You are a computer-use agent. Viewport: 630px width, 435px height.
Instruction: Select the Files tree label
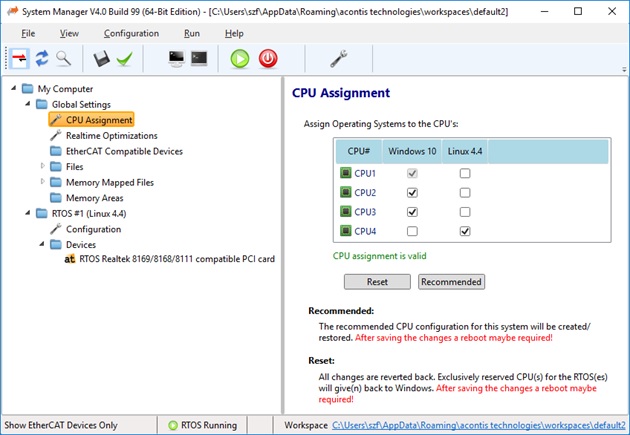pos(74,167)
